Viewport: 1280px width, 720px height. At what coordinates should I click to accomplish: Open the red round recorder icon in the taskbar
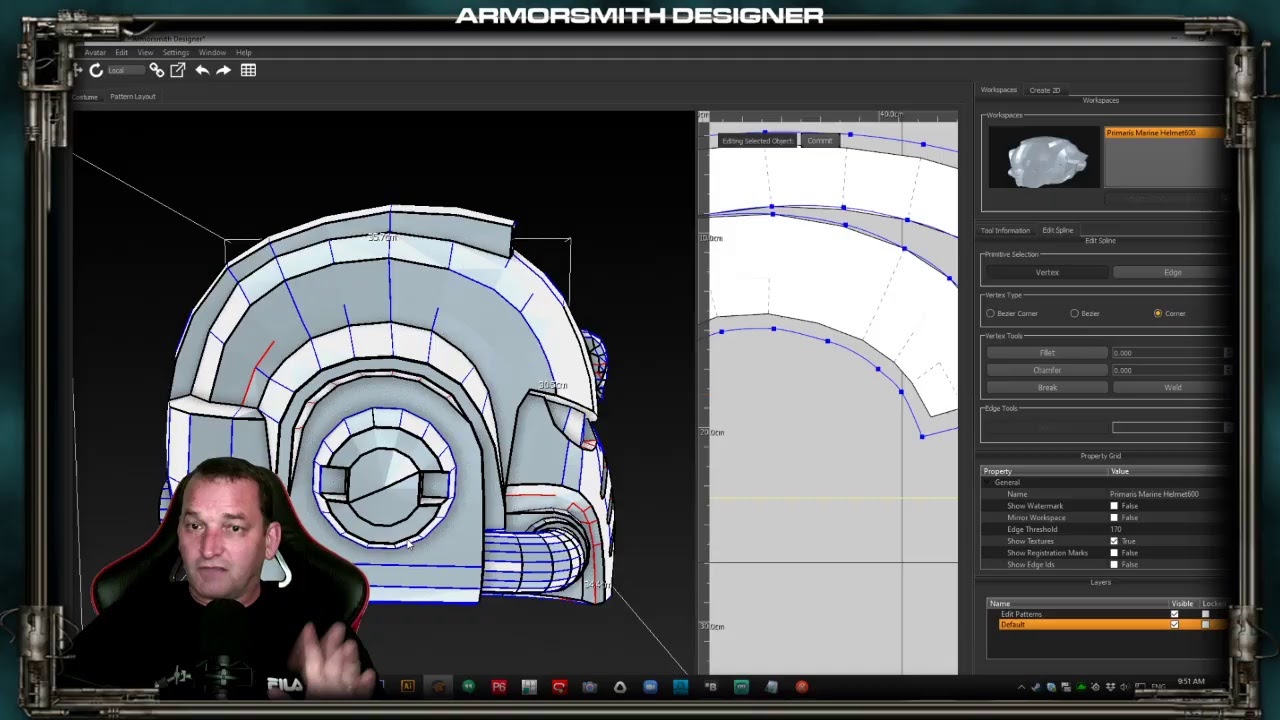[802, 687]
